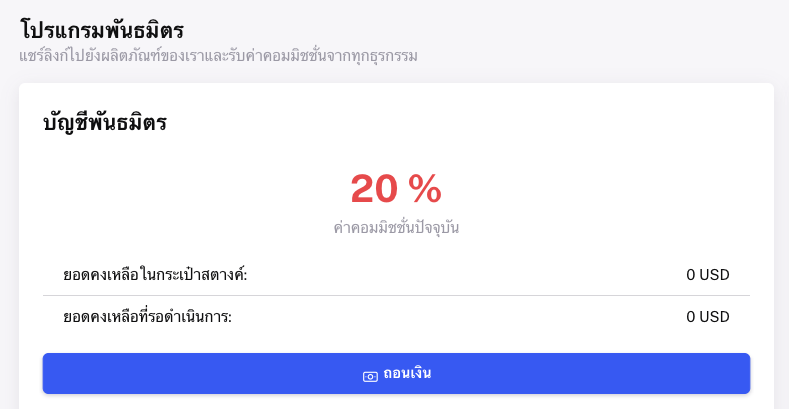Click the ถอนเงิน text inside the blue button

407,373
